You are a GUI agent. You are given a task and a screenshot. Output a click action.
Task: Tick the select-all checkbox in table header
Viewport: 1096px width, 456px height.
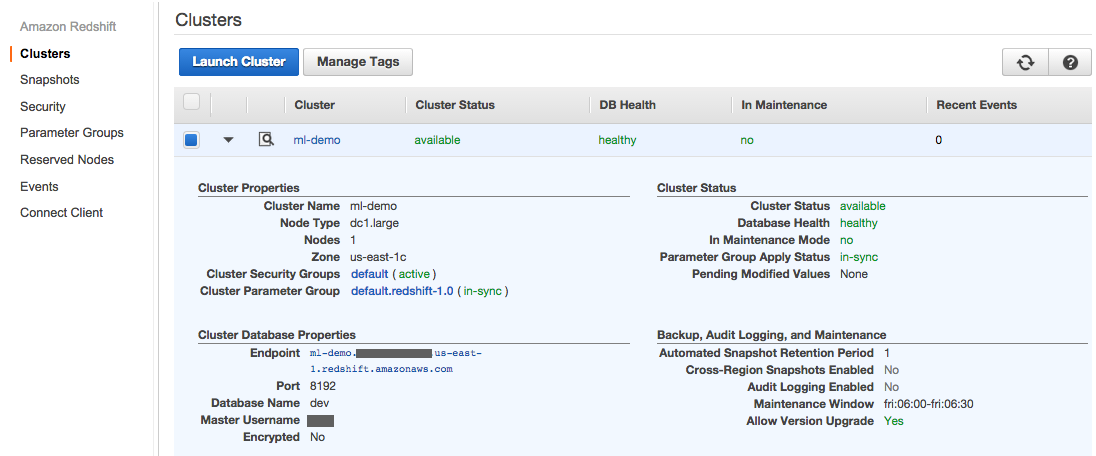(192, 103)
